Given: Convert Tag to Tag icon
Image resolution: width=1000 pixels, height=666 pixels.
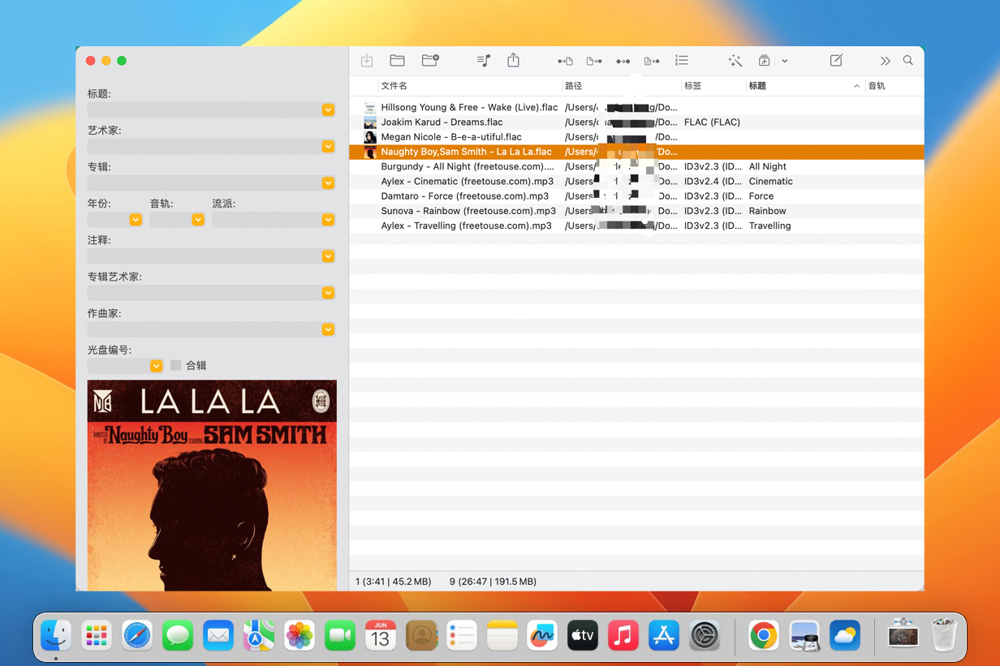Looking at the screenshot, I should point(623,61).
